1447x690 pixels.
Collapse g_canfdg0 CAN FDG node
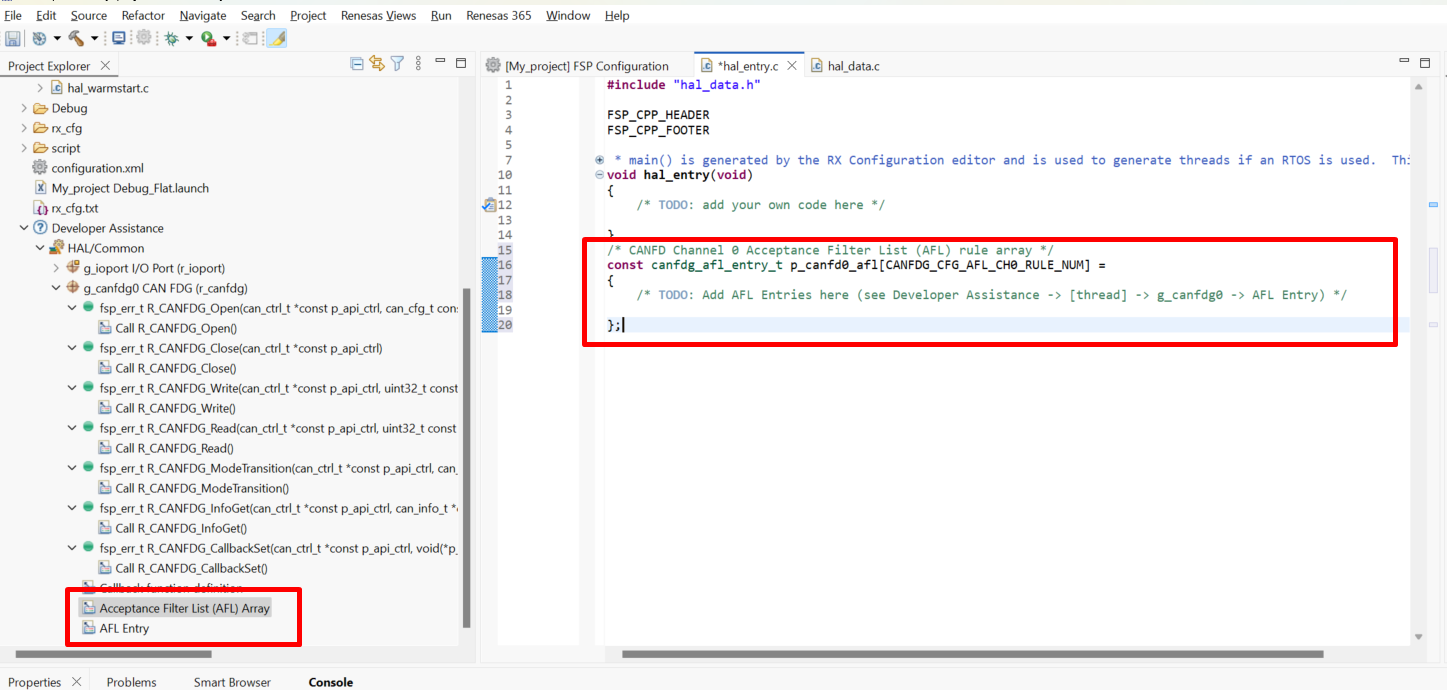click(x=57, y=288)
